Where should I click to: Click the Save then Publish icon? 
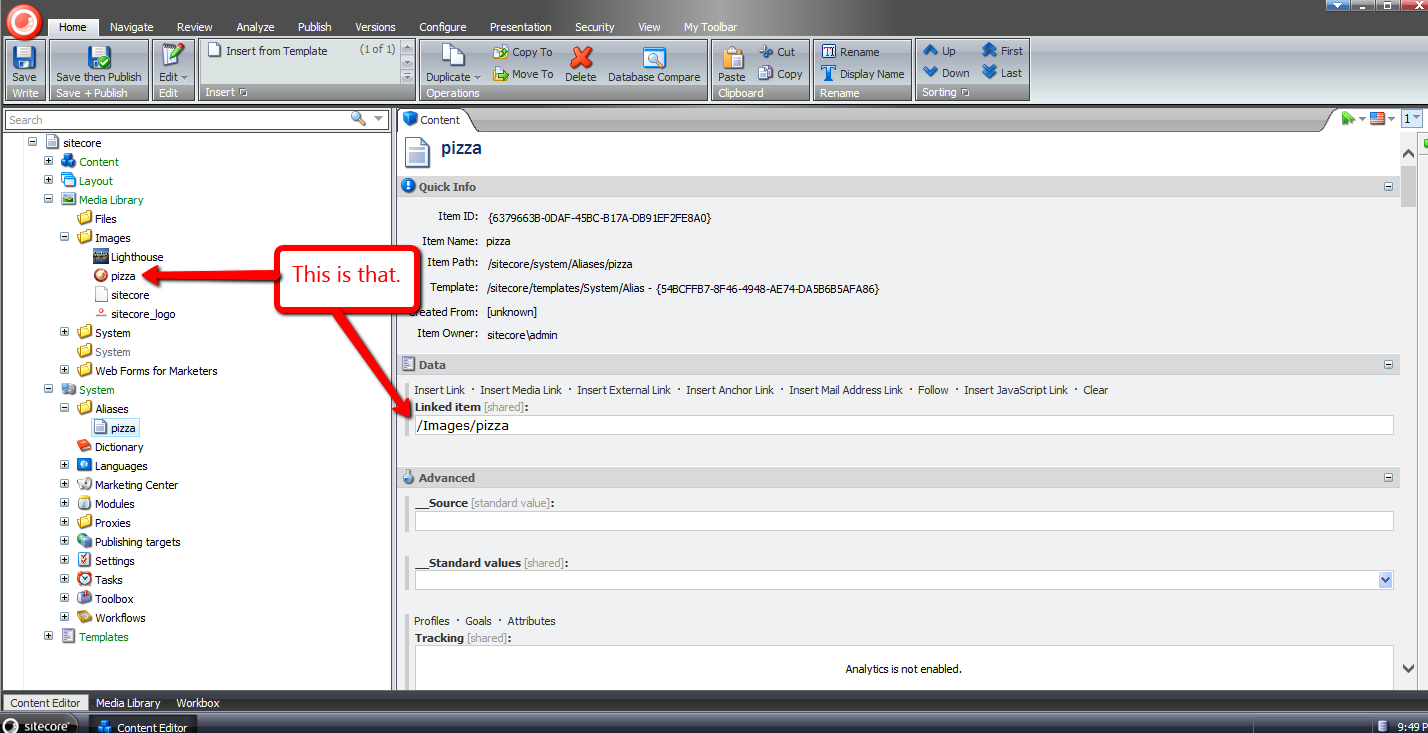[99, 58]
